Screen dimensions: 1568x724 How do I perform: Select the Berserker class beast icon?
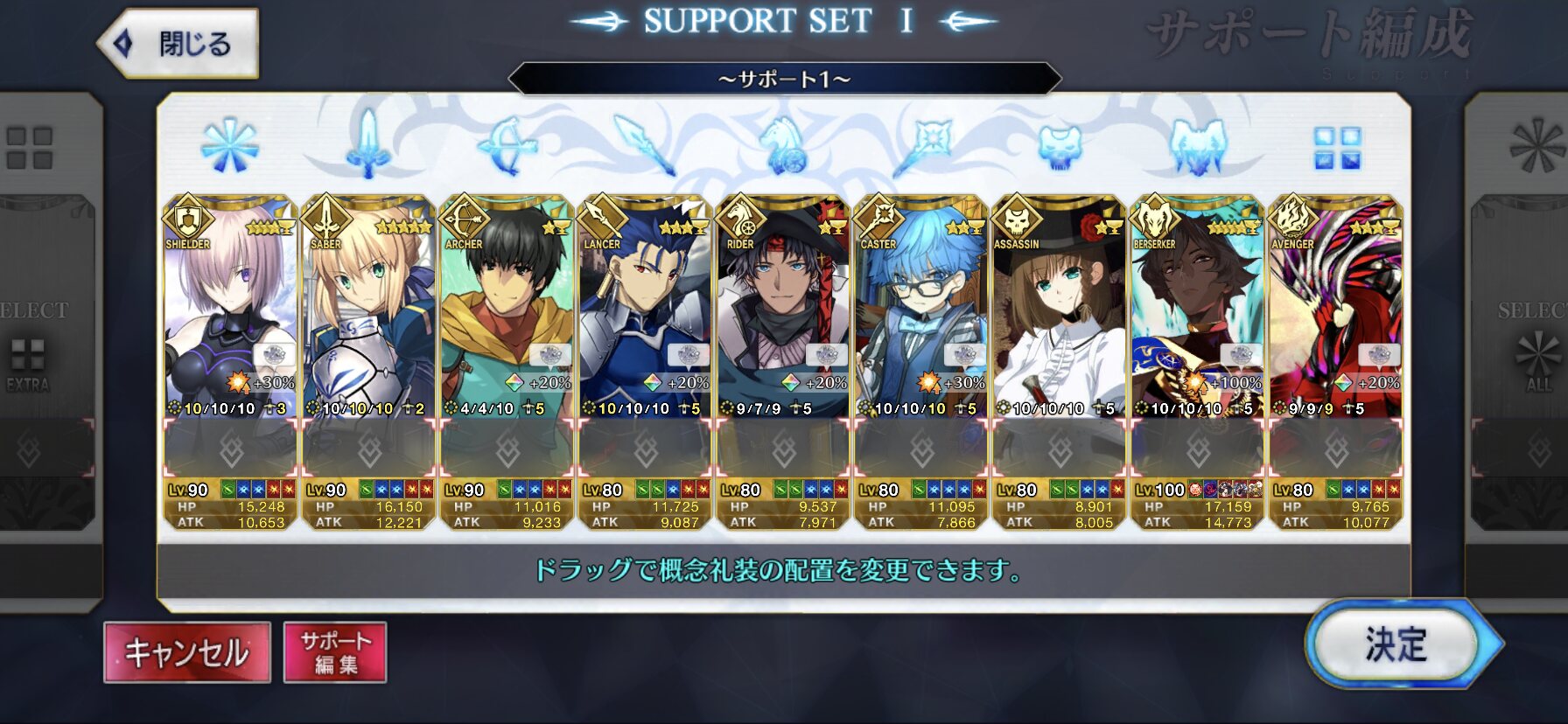(1198, 146)
